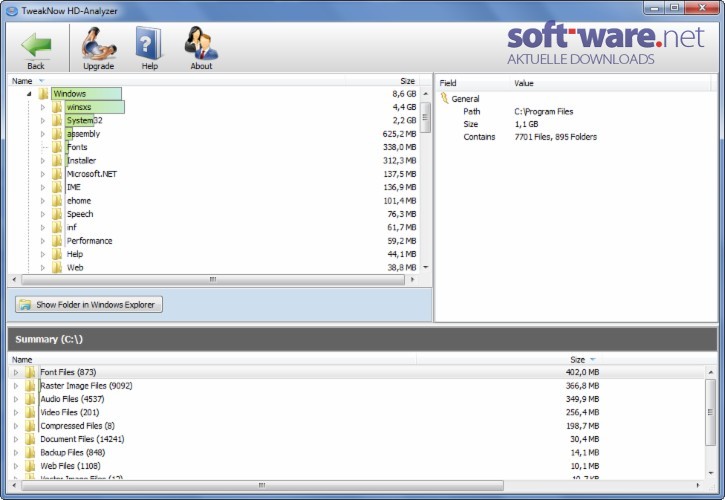Click the IME folder icon
725x500 pixels.
[x=57, y=187]
